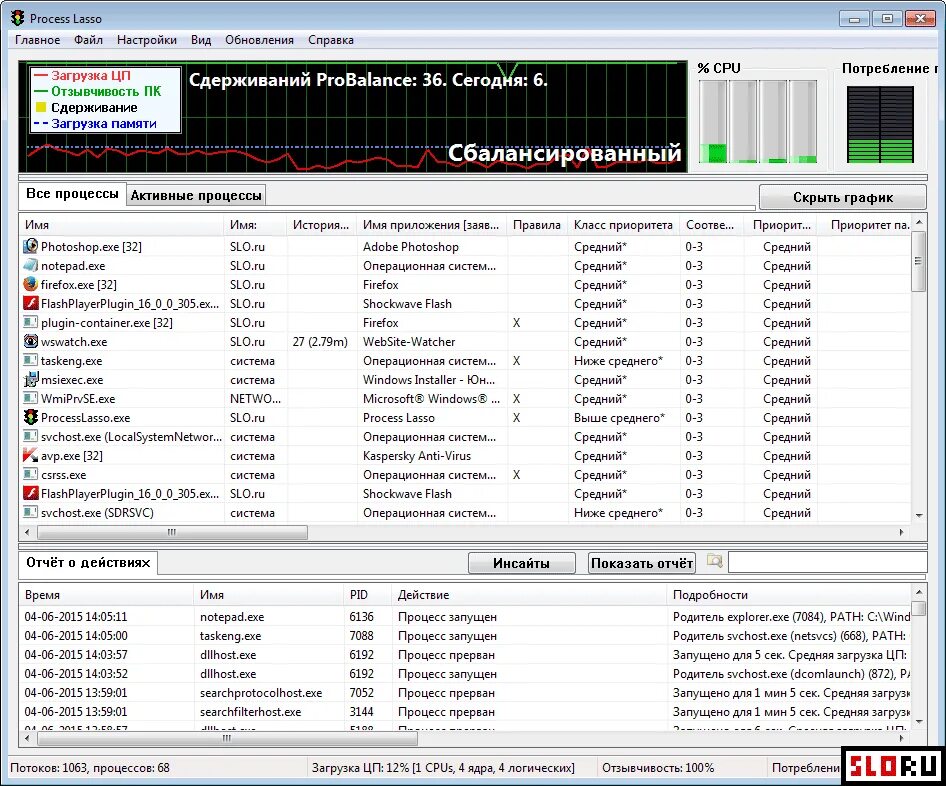The image size is (946, 786).
Task: Click the notepad.exe process icon
Action: 30,265
